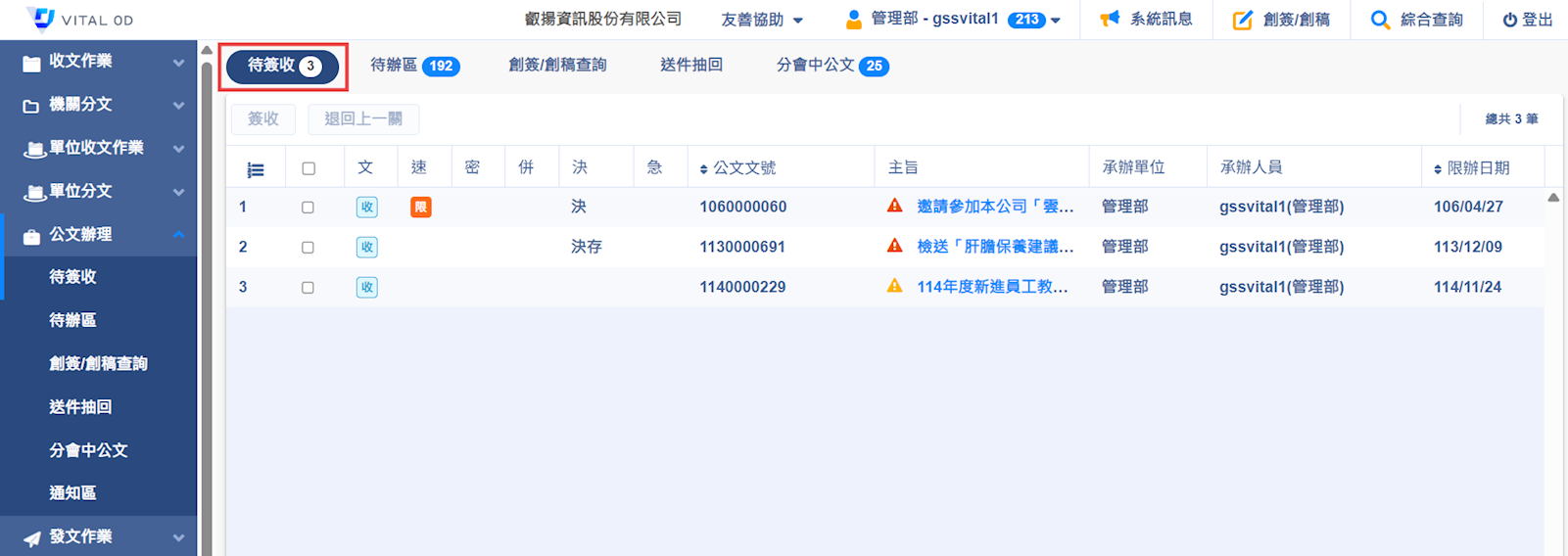Tick the checkbox for document 1060000060
The width and height of the screenshot is (1568, 556).
click(308, 208)
